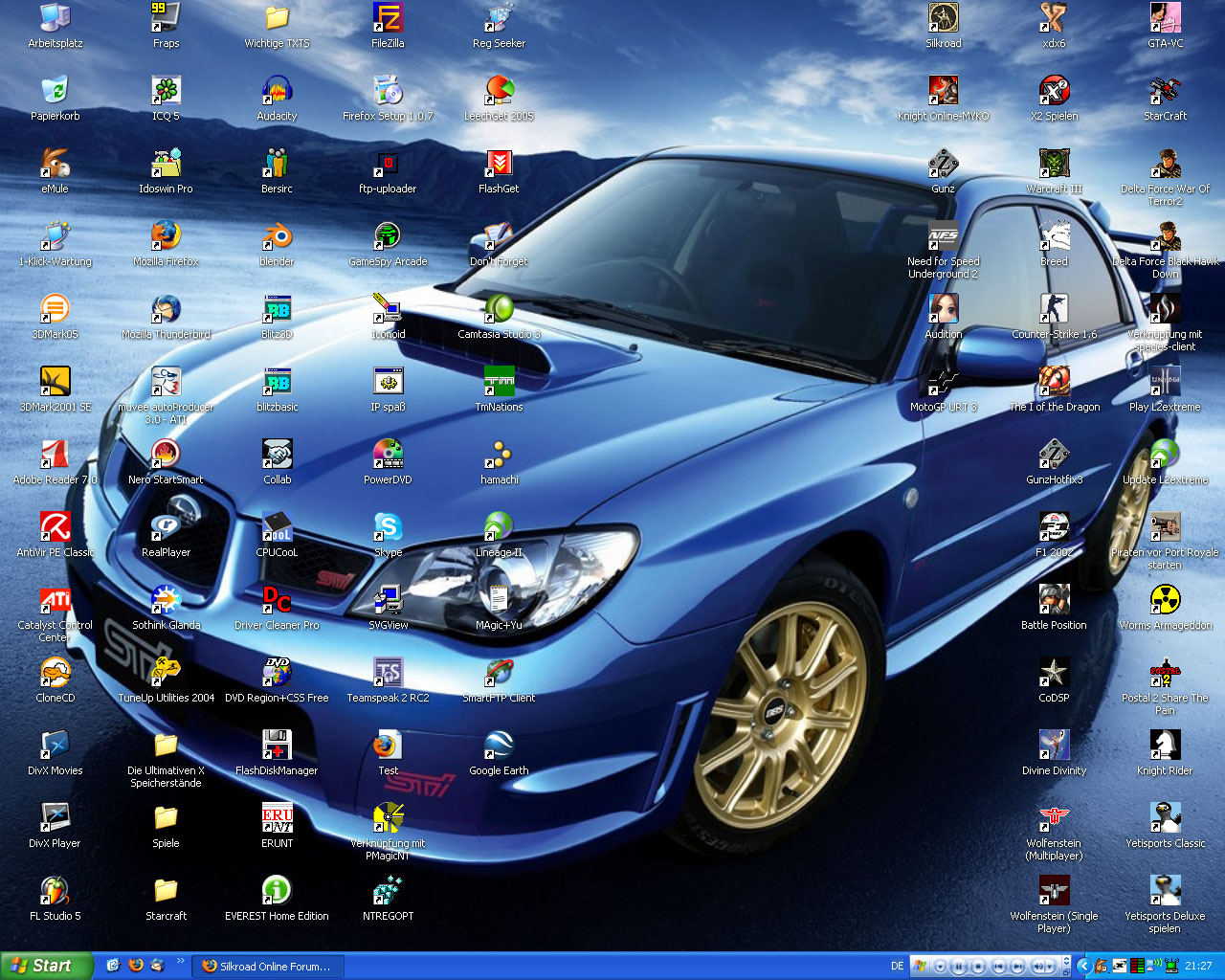Open the Papierkorb recycle bin
Screen dimensions: 1225x980
(x=56, y=92)
